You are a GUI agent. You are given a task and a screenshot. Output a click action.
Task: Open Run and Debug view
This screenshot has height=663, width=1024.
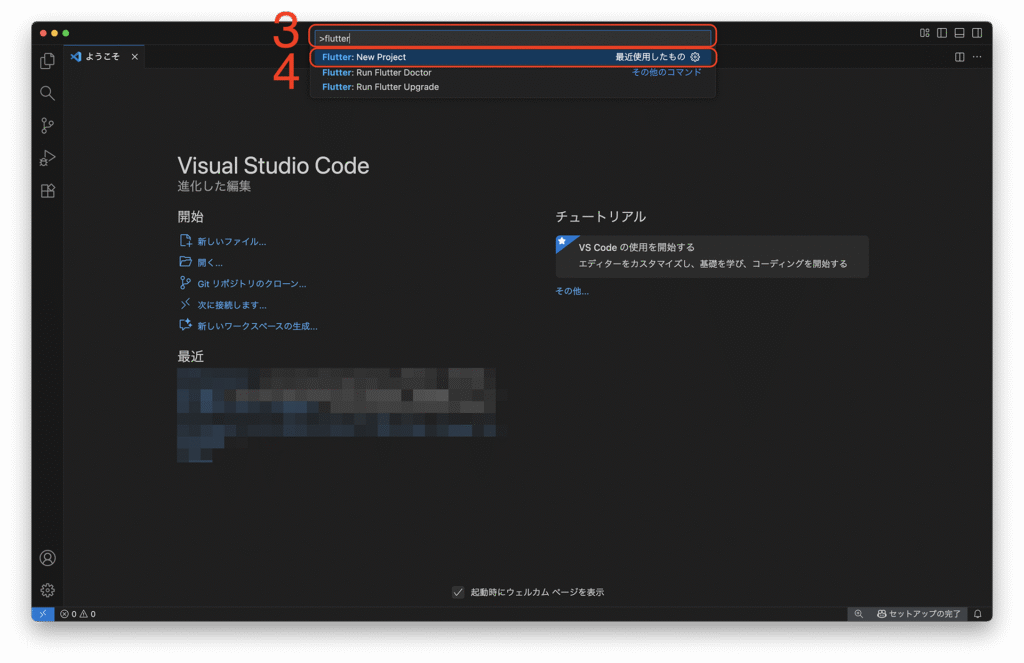click(x=47, y=158)
